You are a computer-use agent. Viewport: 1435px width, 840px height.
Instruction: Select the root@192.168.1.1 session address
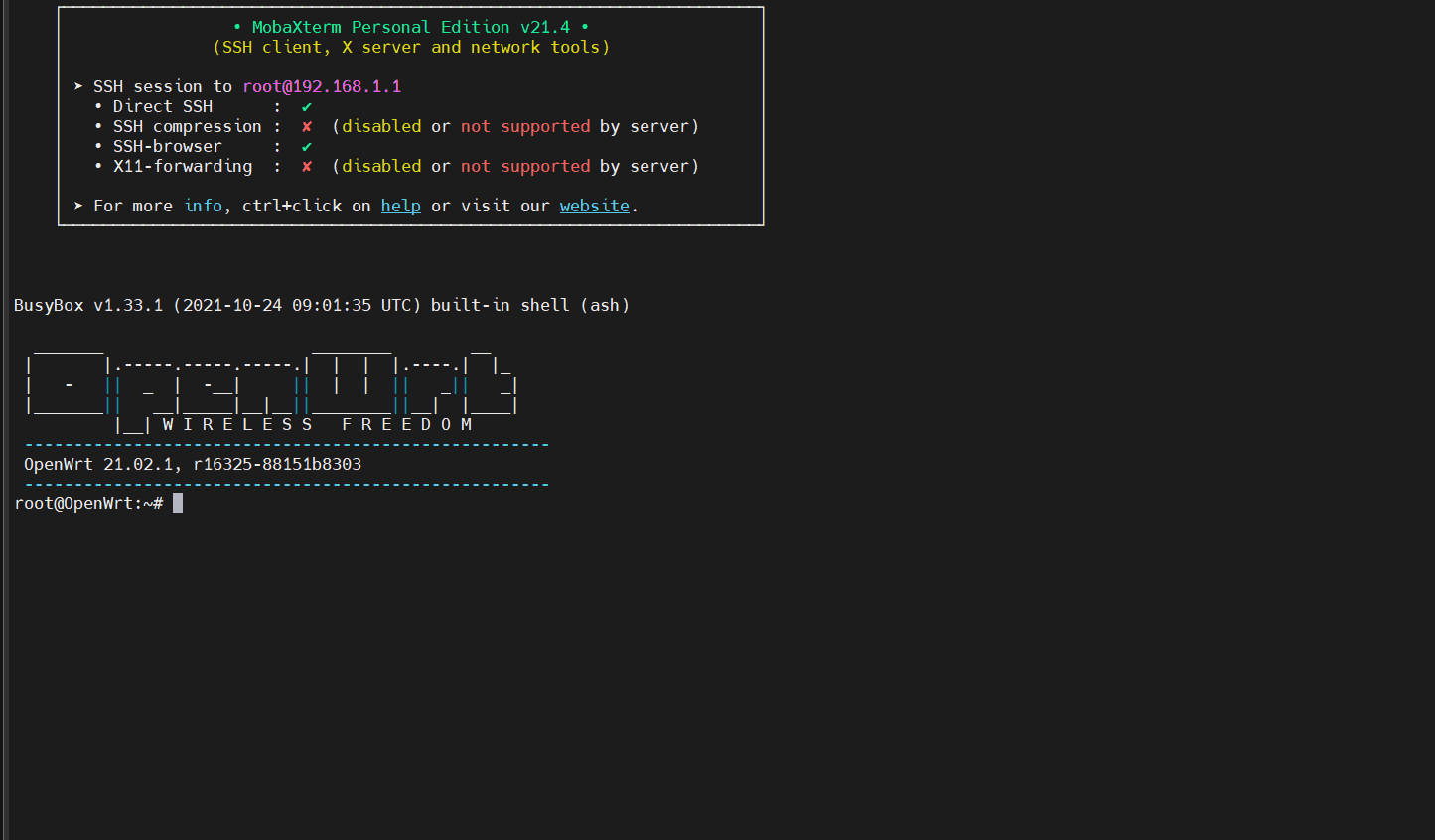click(322, 86)
